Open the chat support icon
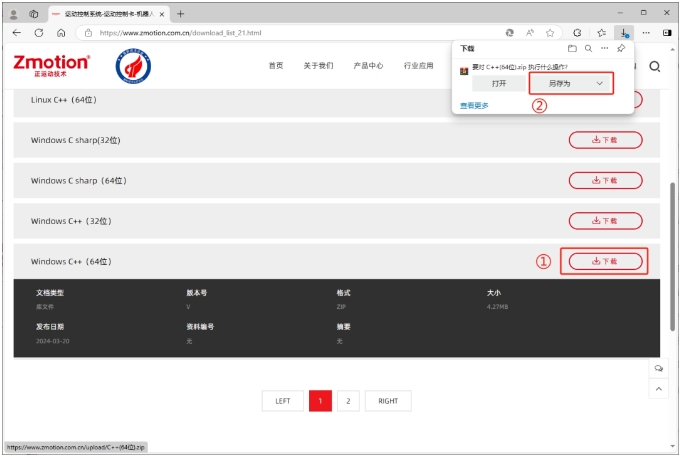 pyautogui.click(x=659, y=369)
